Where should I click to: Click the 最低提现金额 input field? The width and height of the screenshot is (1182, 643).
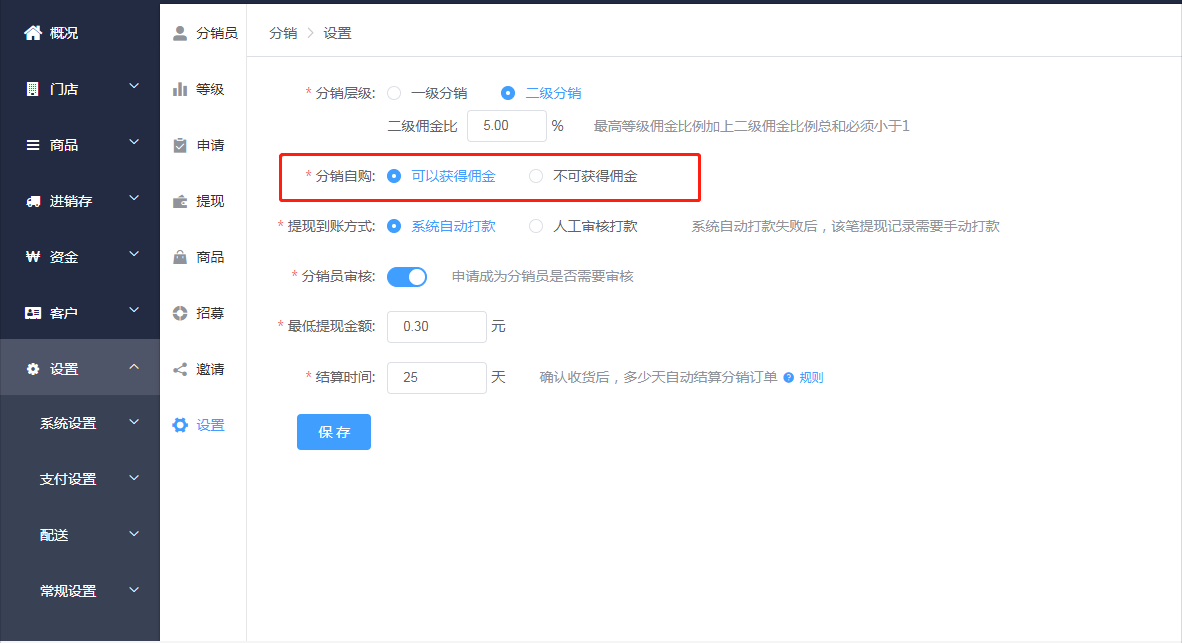[436, 326]
